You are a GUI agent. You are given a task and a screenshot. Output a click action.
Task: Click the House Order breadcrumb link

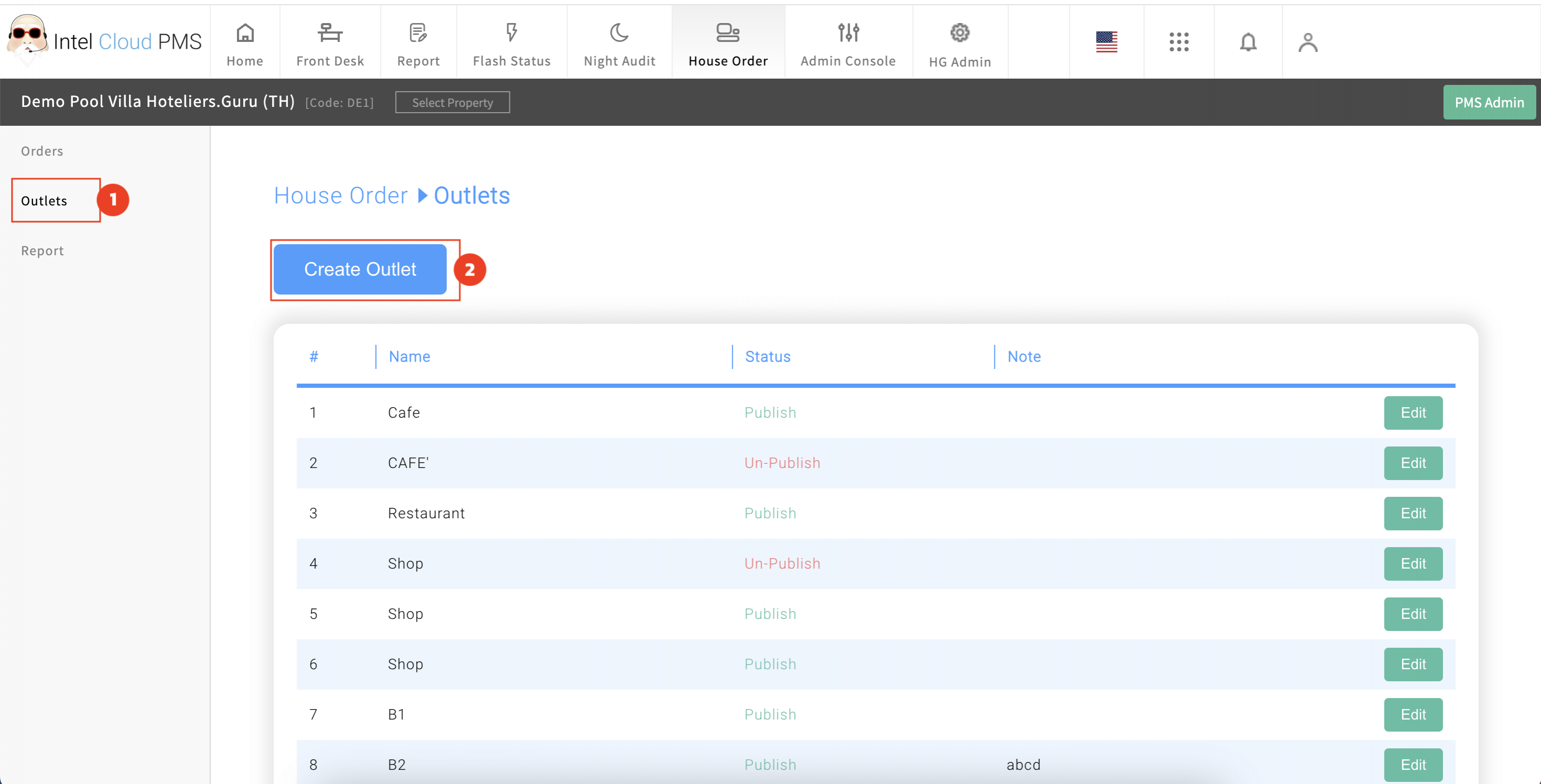click(340, 195)
